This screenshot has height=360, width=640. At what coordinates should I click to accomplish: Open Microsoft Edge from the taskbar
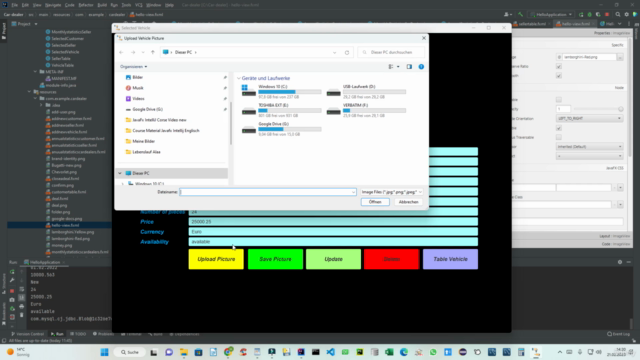pyautogui.click(x=404, y=352)
